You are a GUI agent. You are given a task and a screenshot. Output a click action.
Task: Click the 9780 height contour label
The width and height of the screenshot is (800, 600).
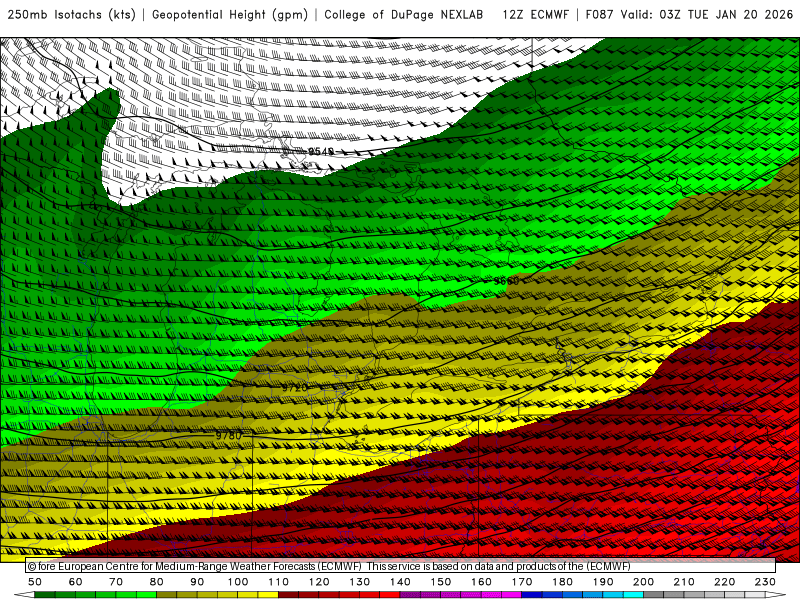(229, 436)
